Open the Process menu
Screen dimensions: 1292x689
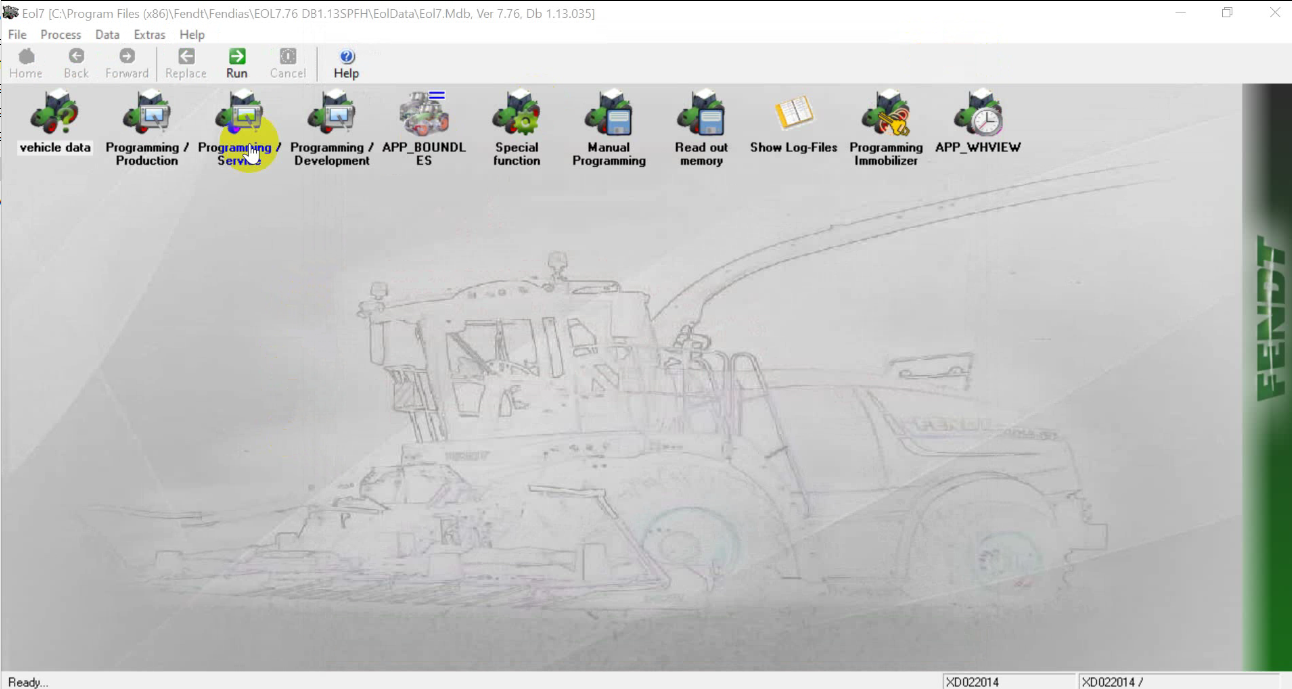pyautogui.click(x=61, y=34)
